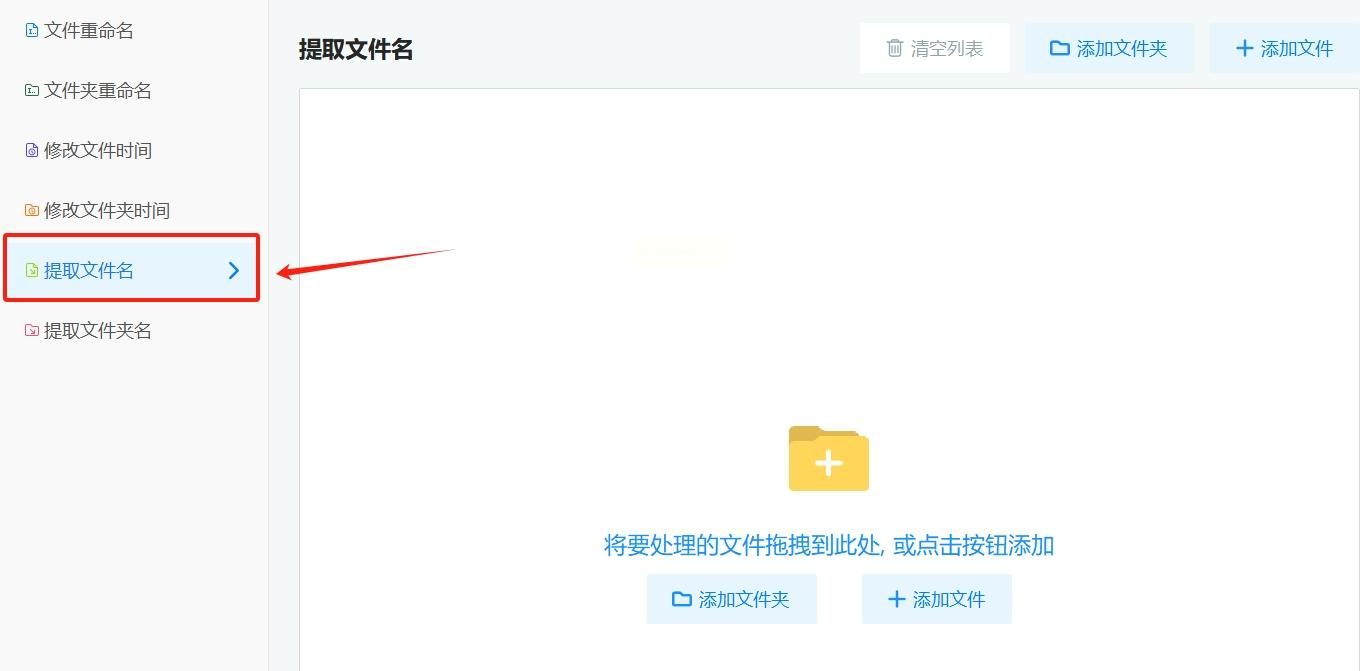Click the green 提取文件名 icon

(32, 270)
